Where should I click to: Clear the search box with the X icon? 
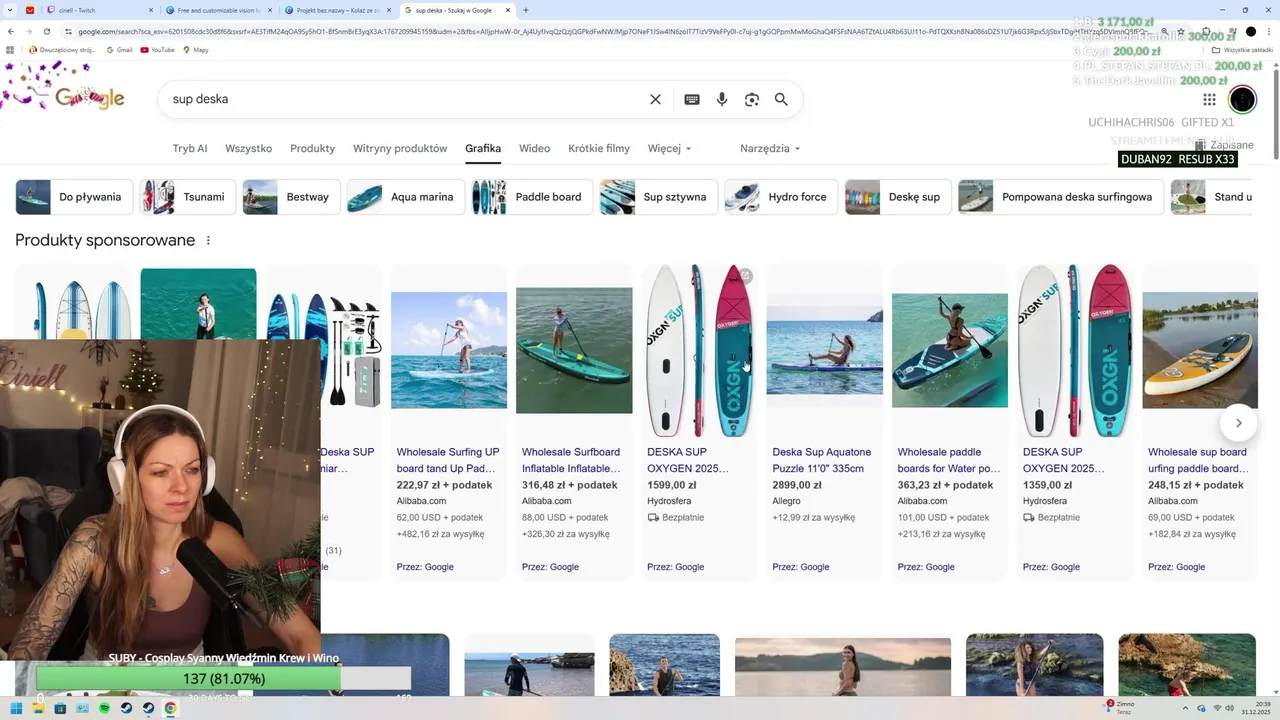(x=655, y=99)
